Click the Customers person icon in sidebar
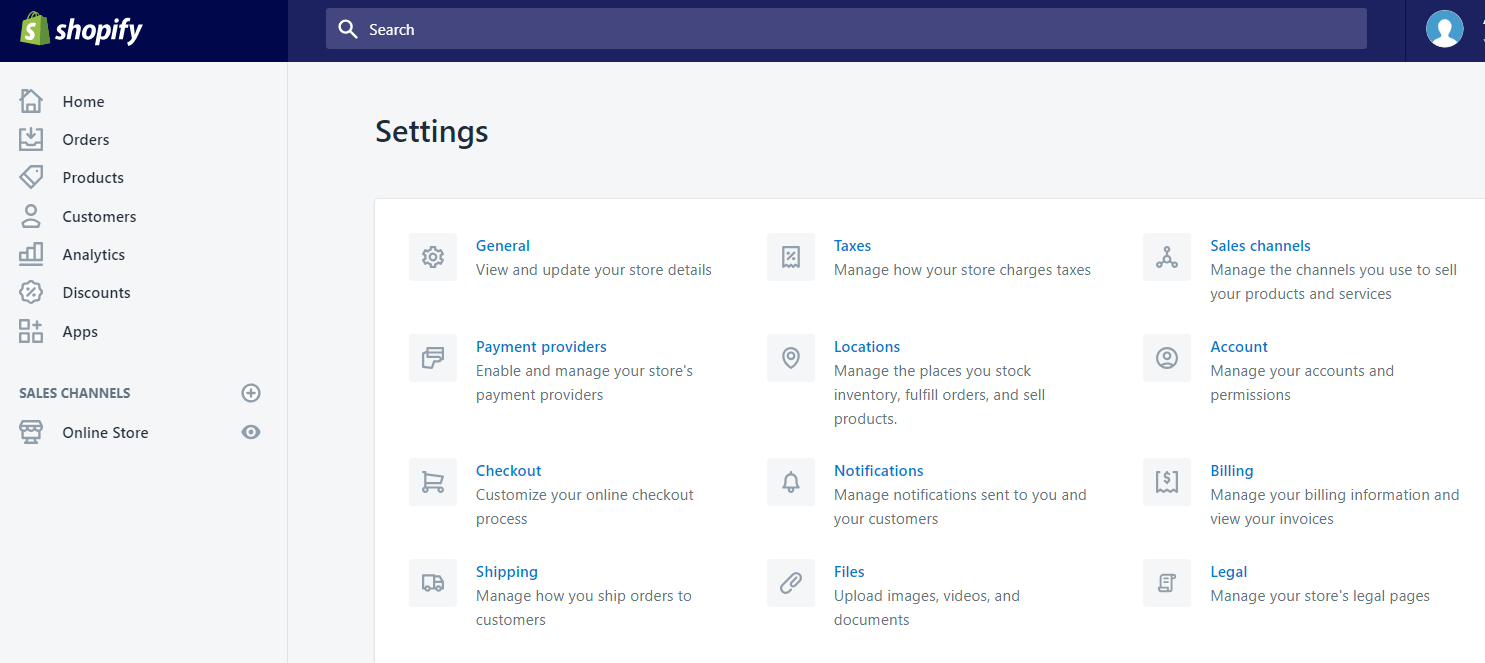The height and width of the screenshot is (663, 1485). 31,216
